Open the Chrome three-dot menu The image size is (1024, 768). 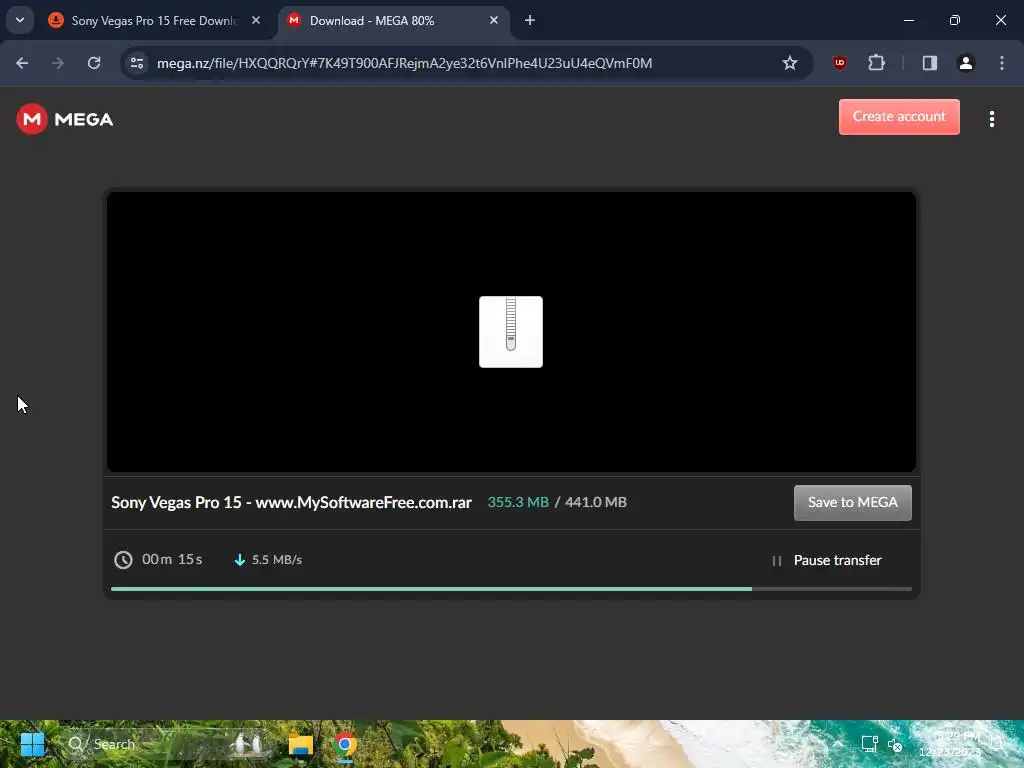[x=1002, y=63]
